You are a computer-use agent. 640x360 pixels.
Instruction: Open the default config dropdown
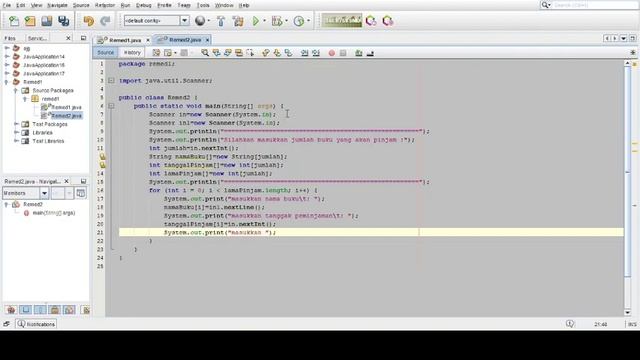coord(184,20)
